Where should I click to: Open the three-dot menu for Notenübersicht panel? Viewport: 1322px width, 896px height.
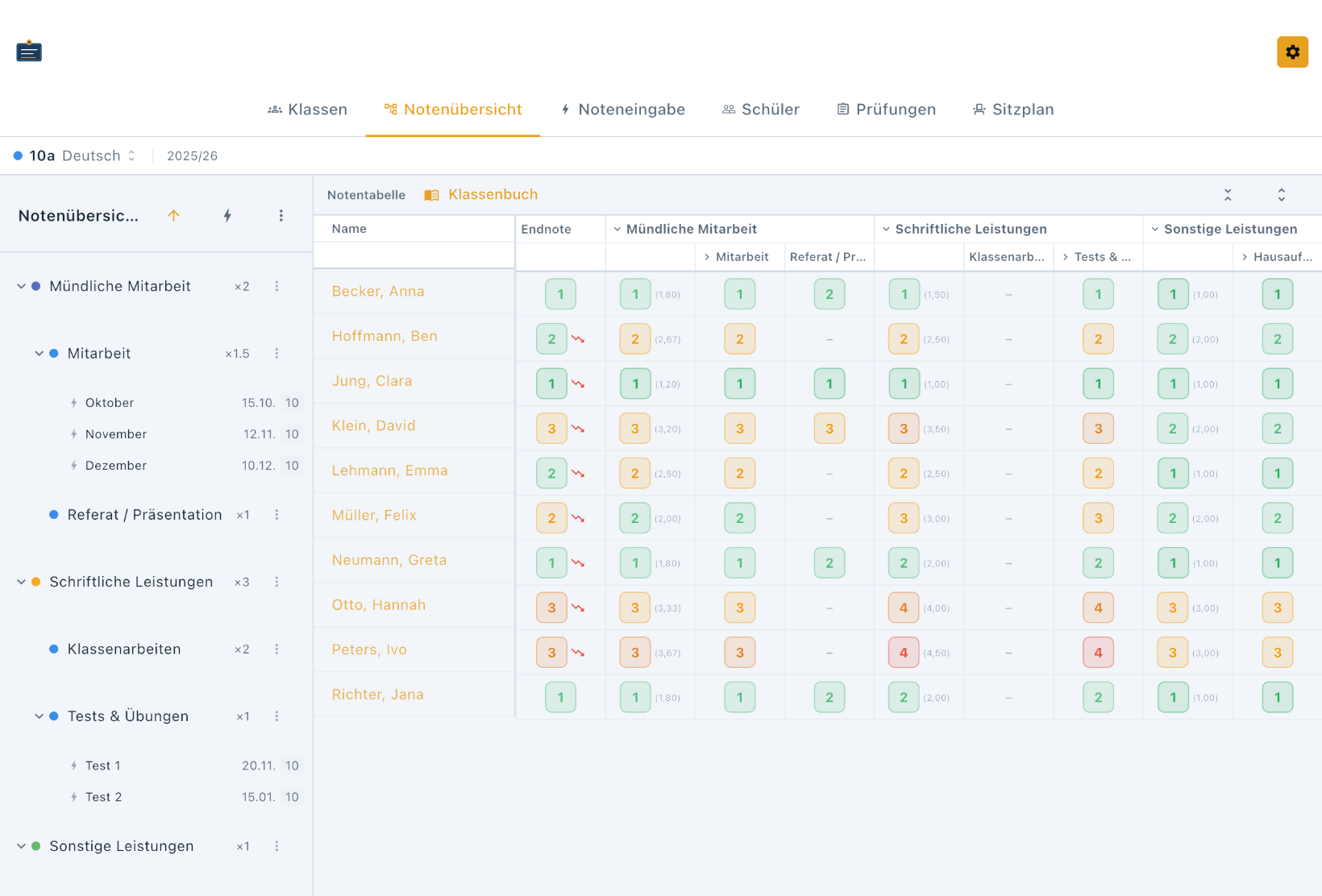(281, 215)
